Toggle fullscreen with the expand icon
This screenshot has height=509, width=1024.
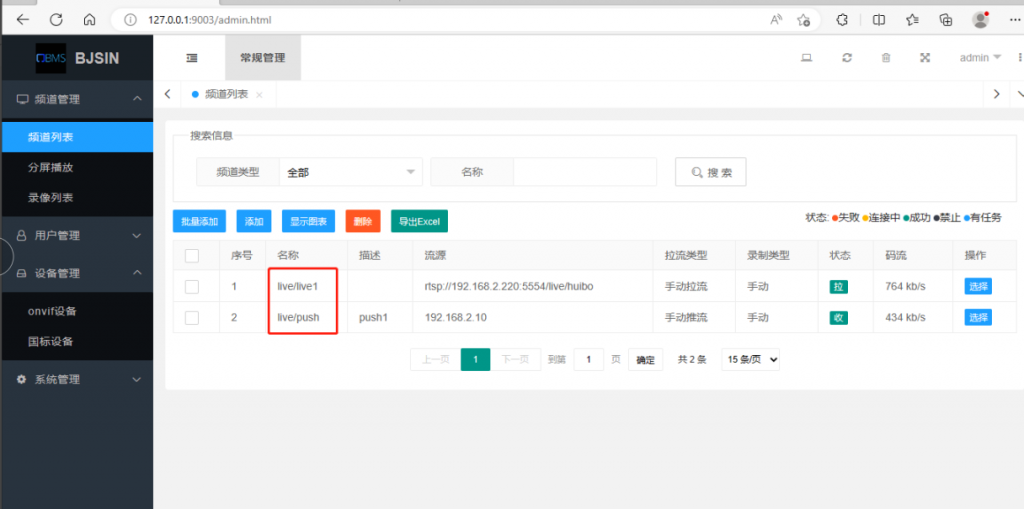click(x=925, y=58)
